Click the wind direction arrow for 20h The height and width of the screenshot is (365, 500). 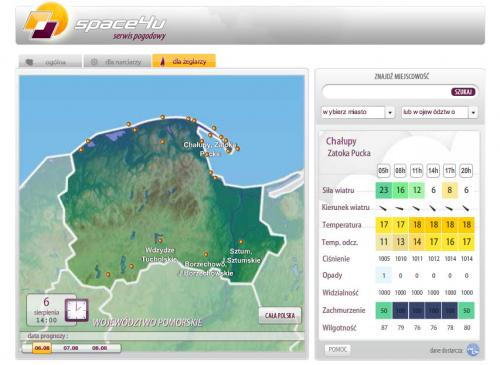(466, 208)
